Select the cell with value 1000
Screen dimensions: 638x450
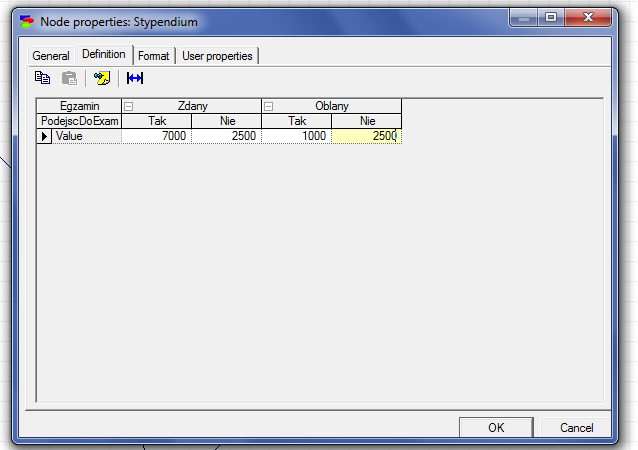pyautogui.click(x=297, y=136)
